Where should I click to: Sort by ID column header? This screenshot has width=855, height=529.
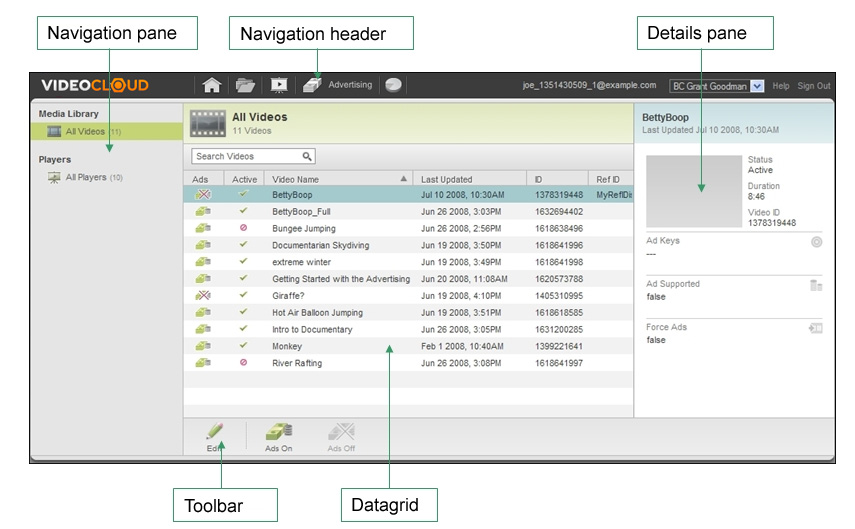(x=558, y=179)
